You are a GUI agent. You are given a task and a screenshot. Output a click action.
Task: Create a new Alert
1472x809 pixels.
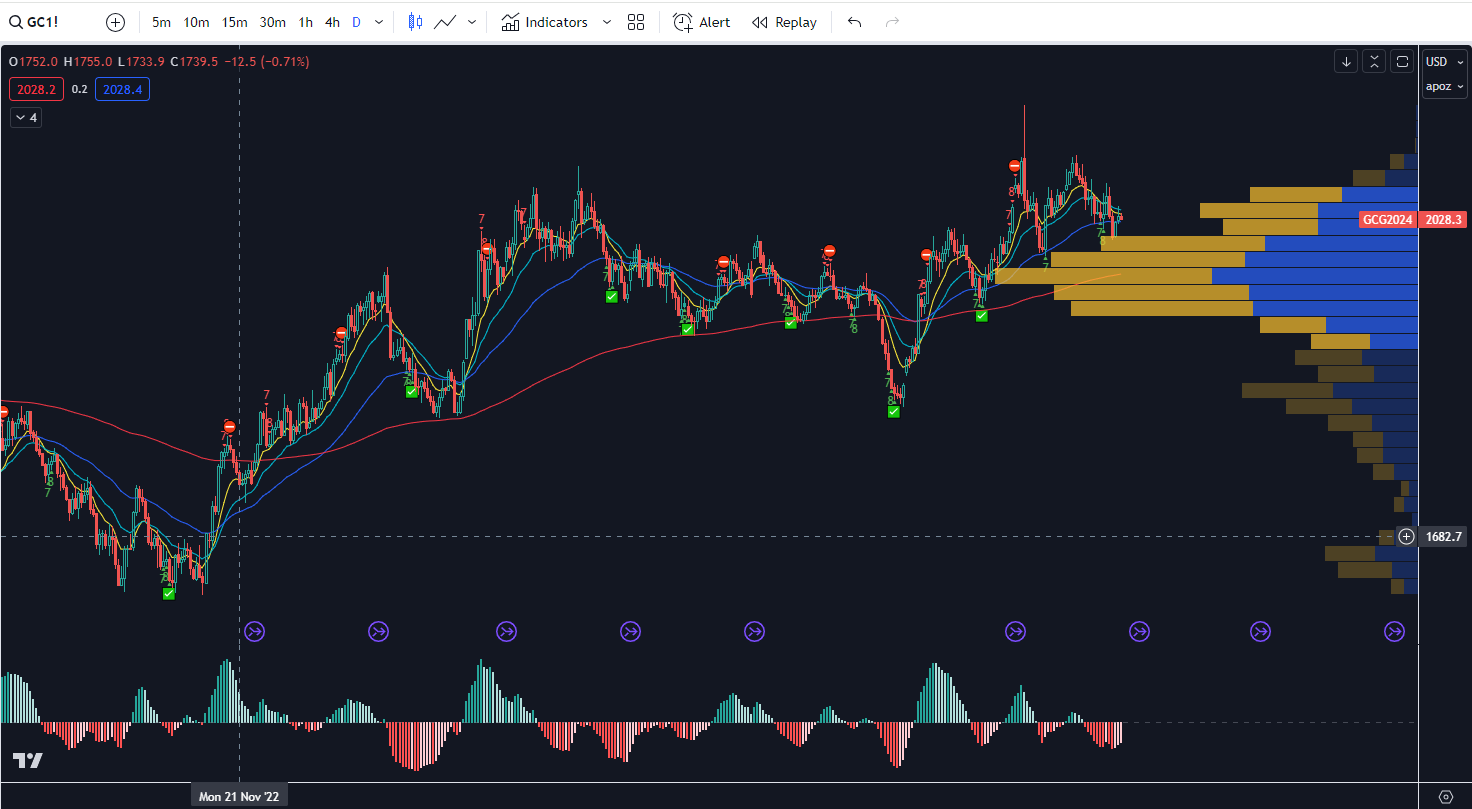coord(701,22)
